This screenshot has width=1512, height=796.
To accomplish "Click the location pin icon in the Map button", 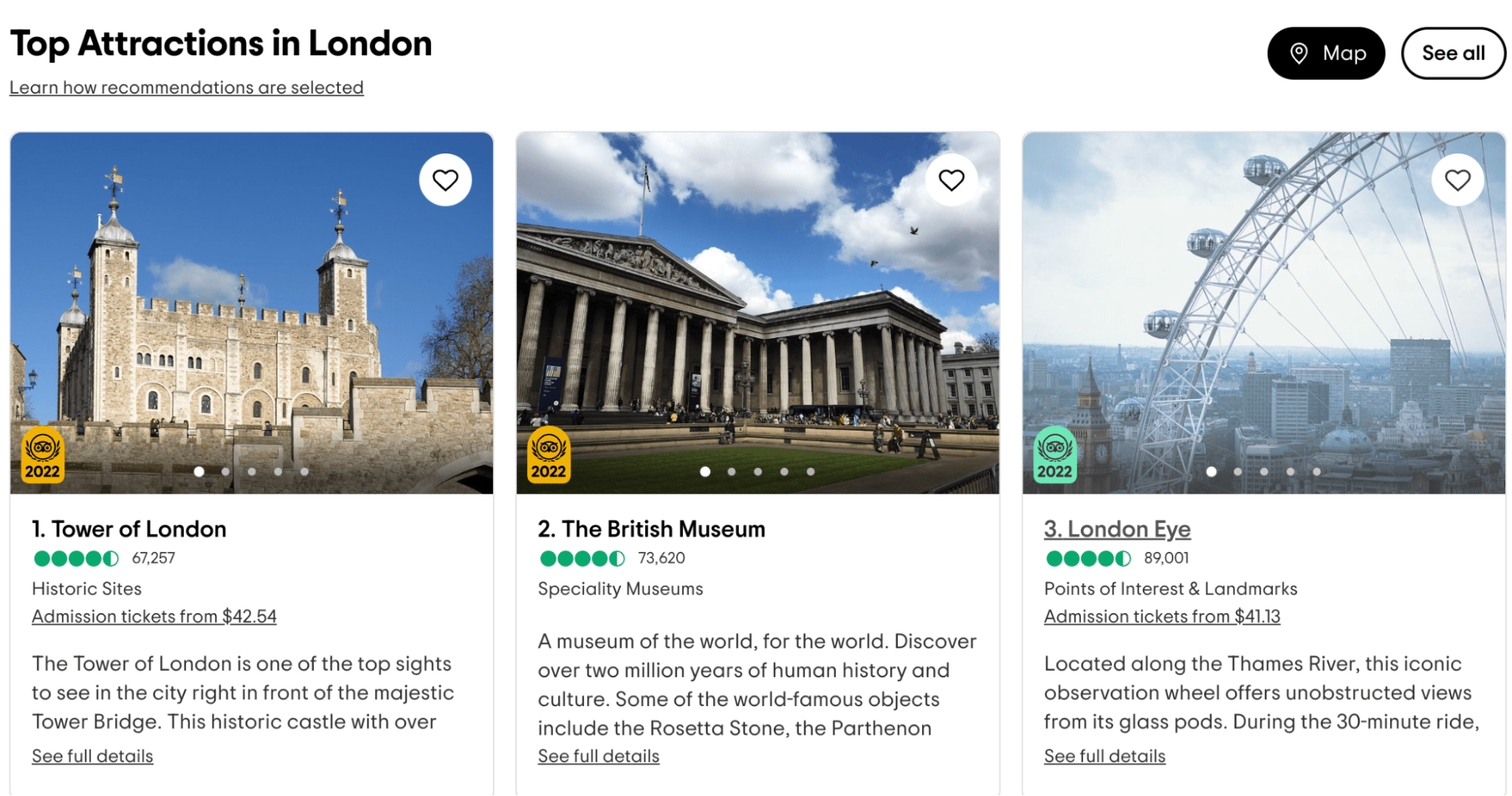I will 1299,53.
